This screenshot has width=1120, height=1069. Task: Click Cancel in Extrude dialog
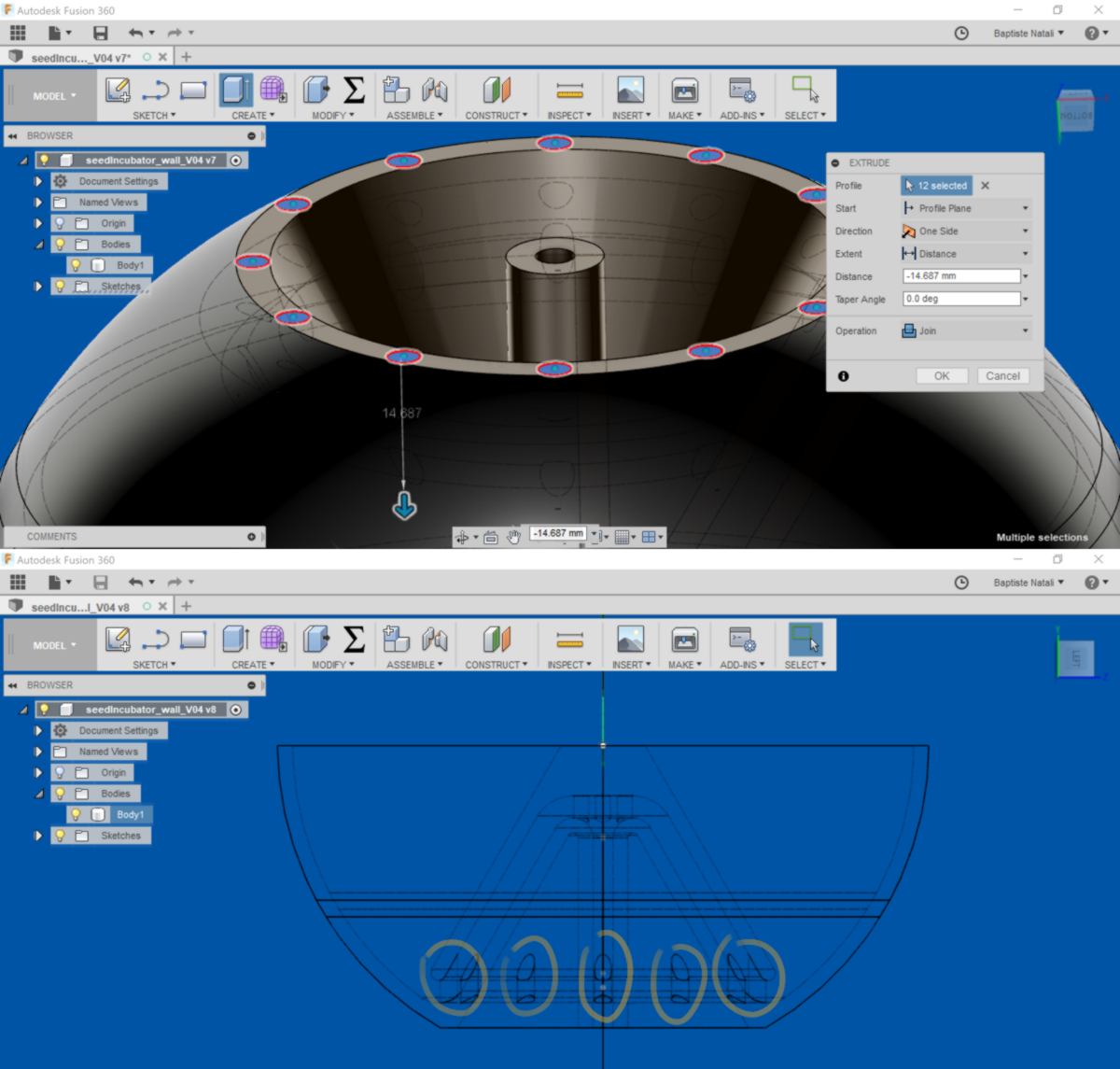1002,375
